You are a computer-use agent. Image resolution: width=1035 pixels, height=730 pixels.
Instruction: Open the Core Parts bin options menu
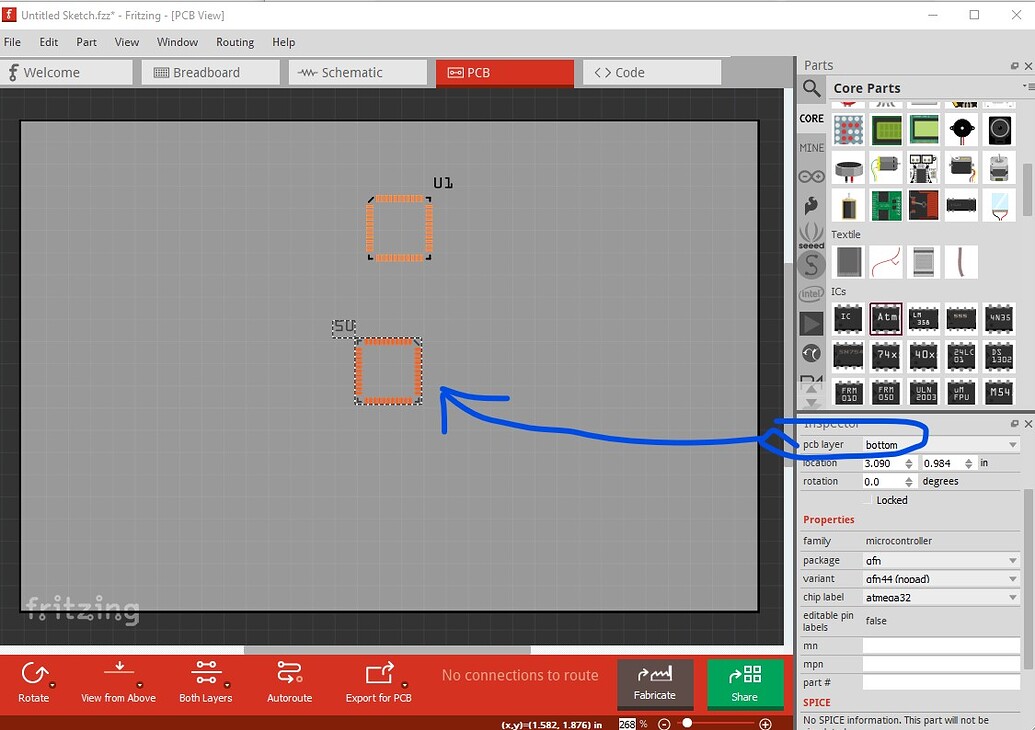coord(1028,87)
